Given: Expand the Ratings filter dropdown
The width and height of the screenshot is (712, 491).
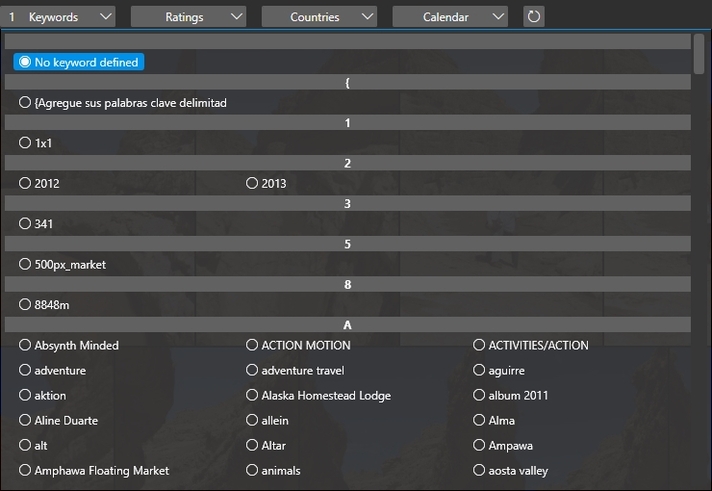Looking at the screenshot, I should (188, 17).
